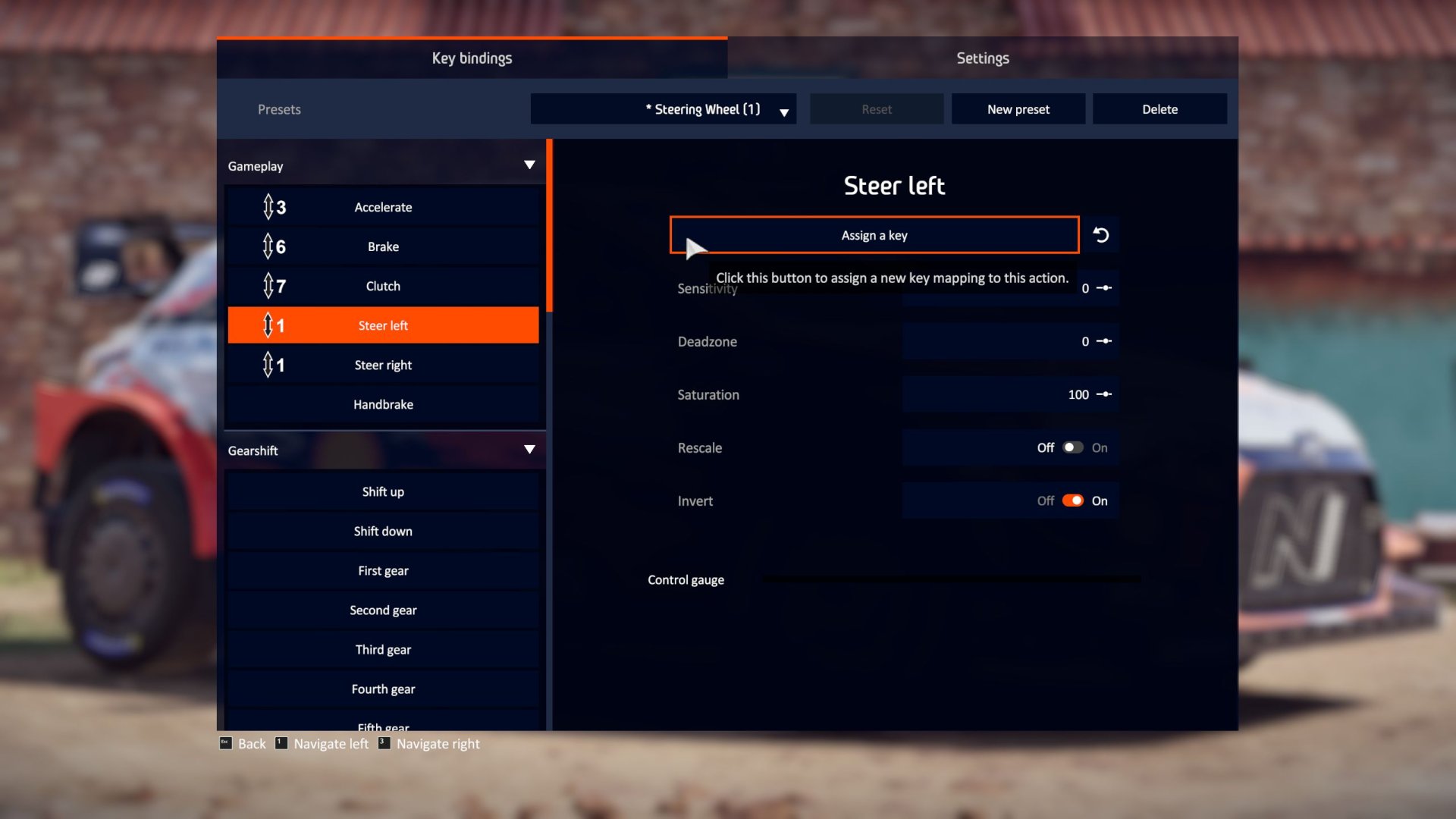The height and width of the screenshot is (819, 1456).
Task: Click the Assign a key input field
Action: point(874,234)
